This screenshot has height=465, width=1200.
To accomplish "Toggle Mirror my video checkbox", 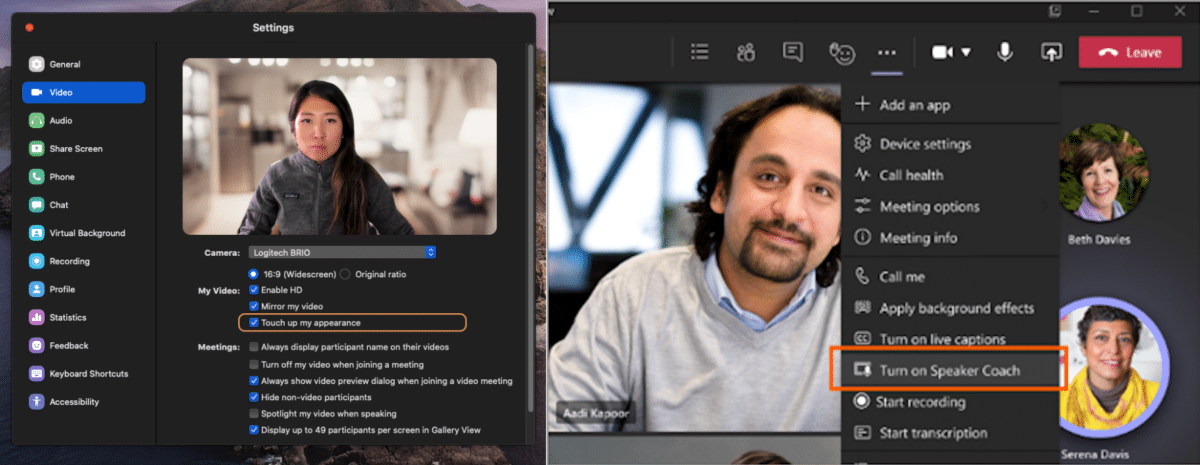I will (253, 305).
